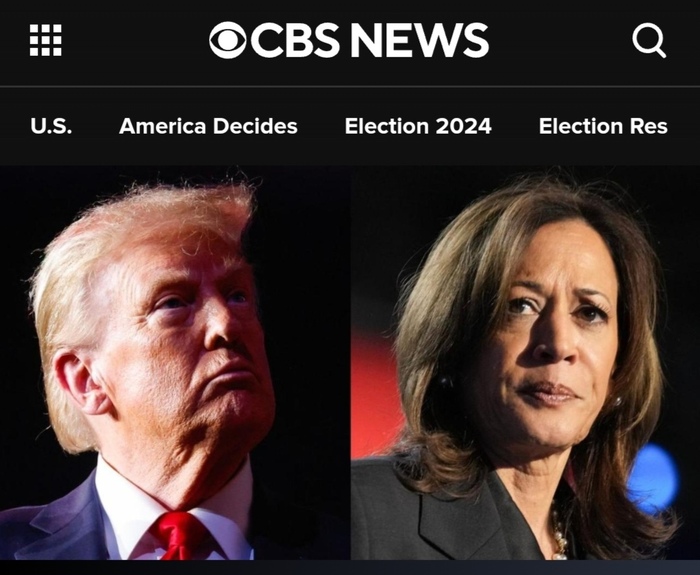Open the America Decides section
700x575 pixels.
(208, 126)
